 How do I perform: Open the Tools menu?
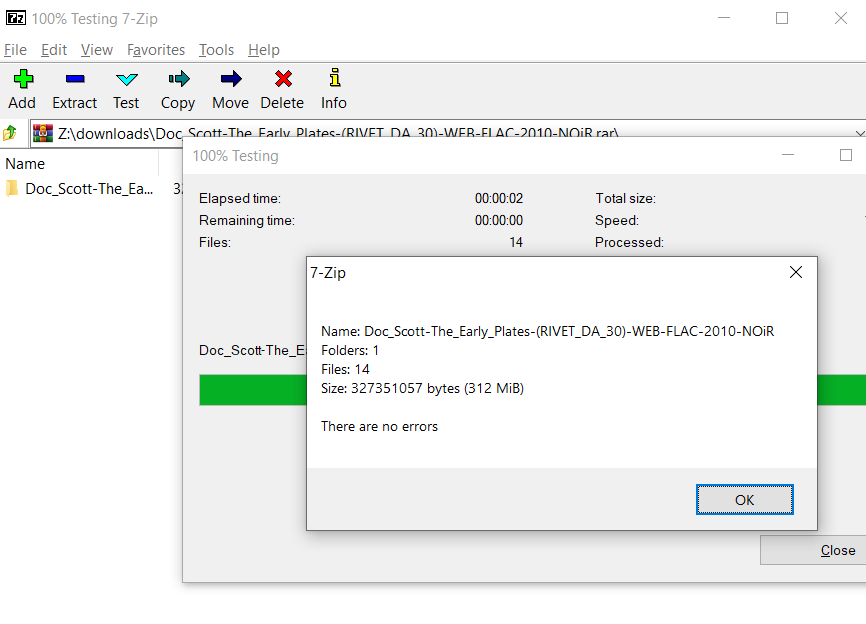216,50
